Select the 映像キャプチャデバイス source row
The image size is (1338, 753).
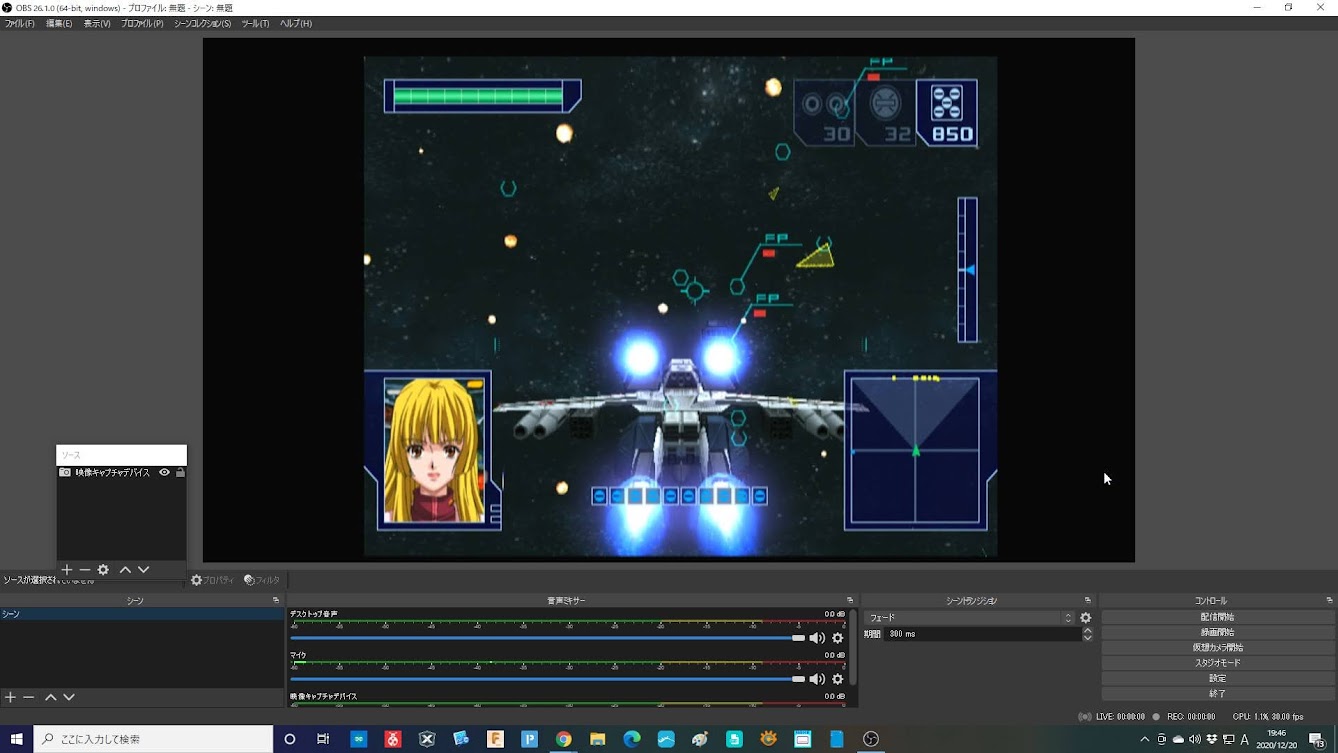click(121, 472)
